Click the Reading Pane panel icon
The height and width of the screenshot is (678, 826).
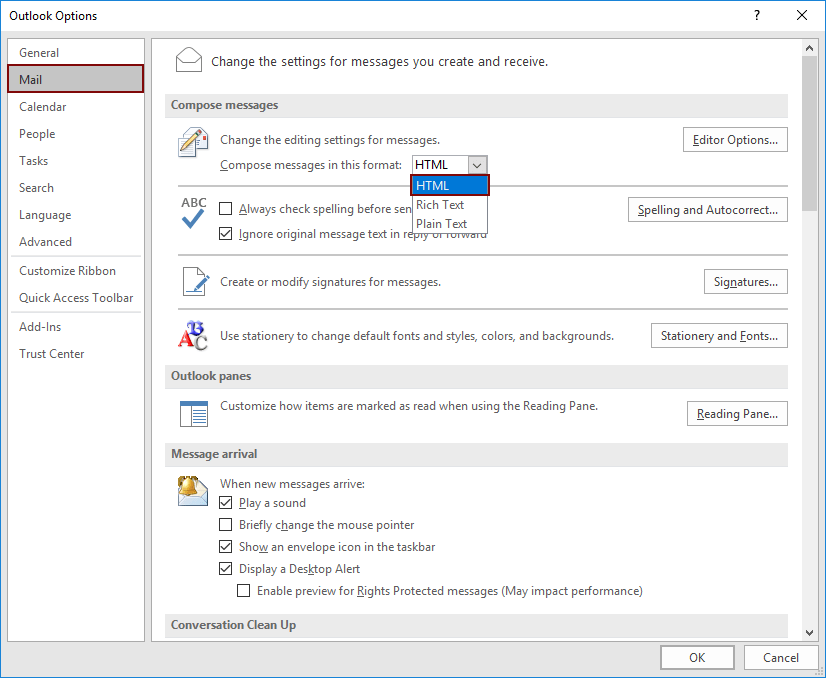192,413
